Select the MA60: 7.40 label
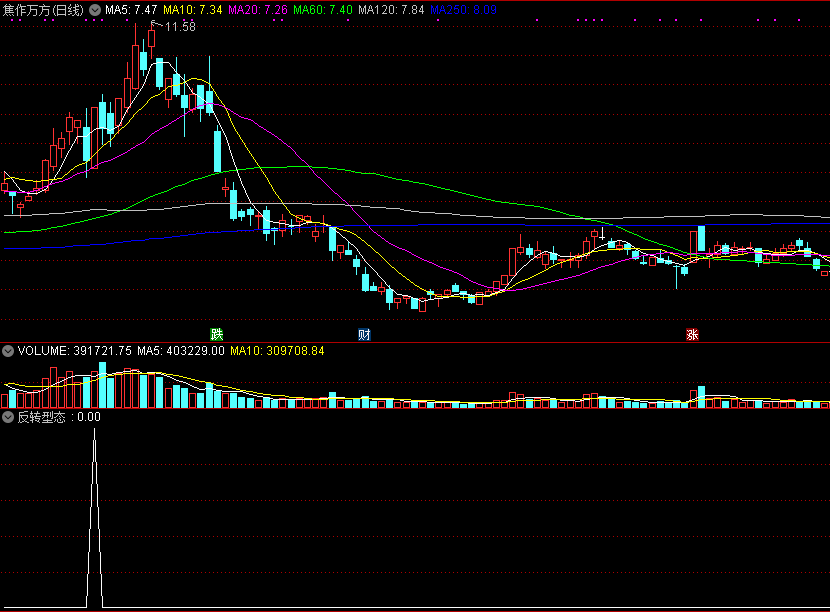 (323, 10)
